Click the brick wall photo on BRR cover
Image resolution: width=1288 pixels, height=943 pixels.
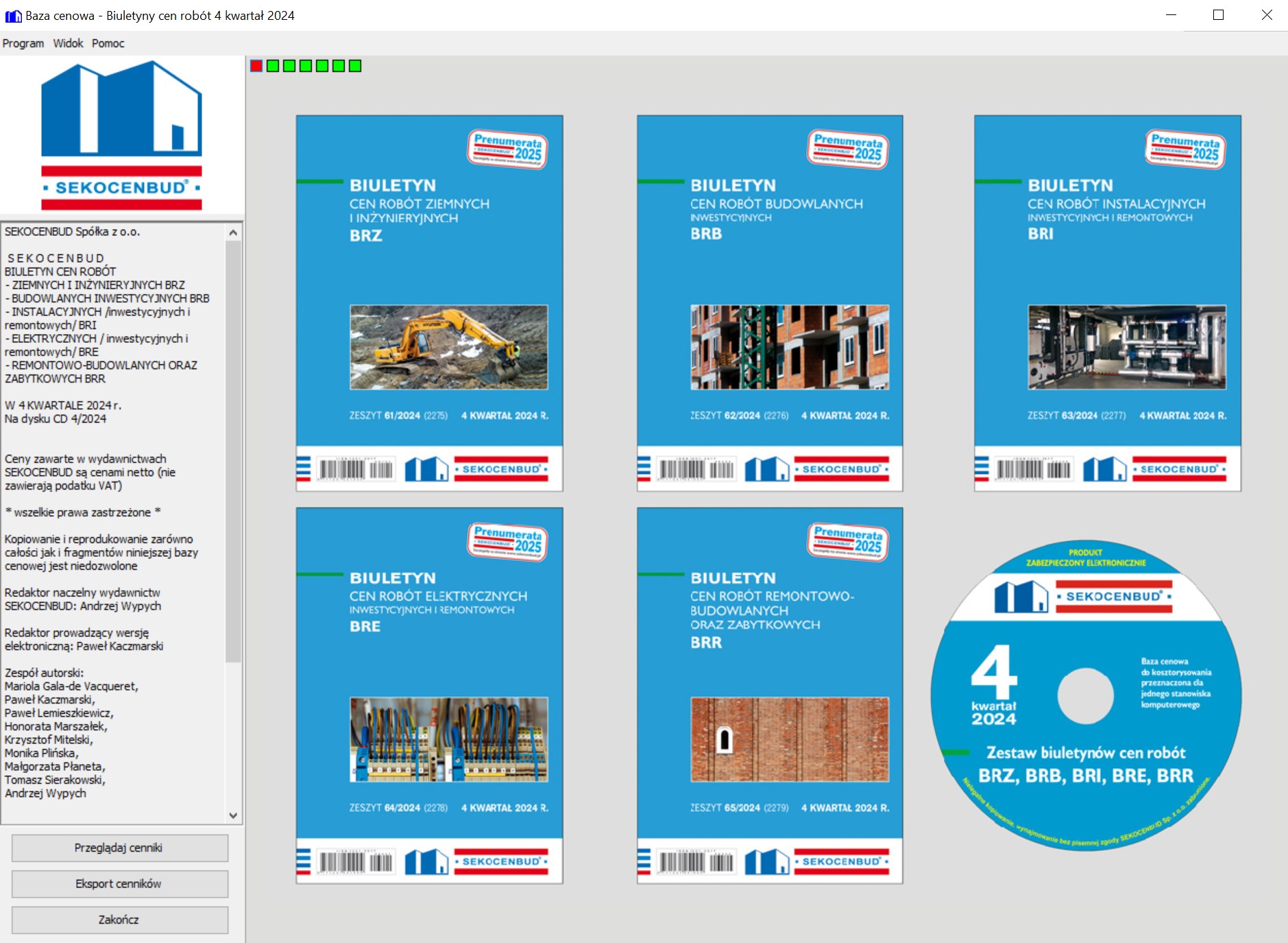pyautogui.click(x=790, y=739)
